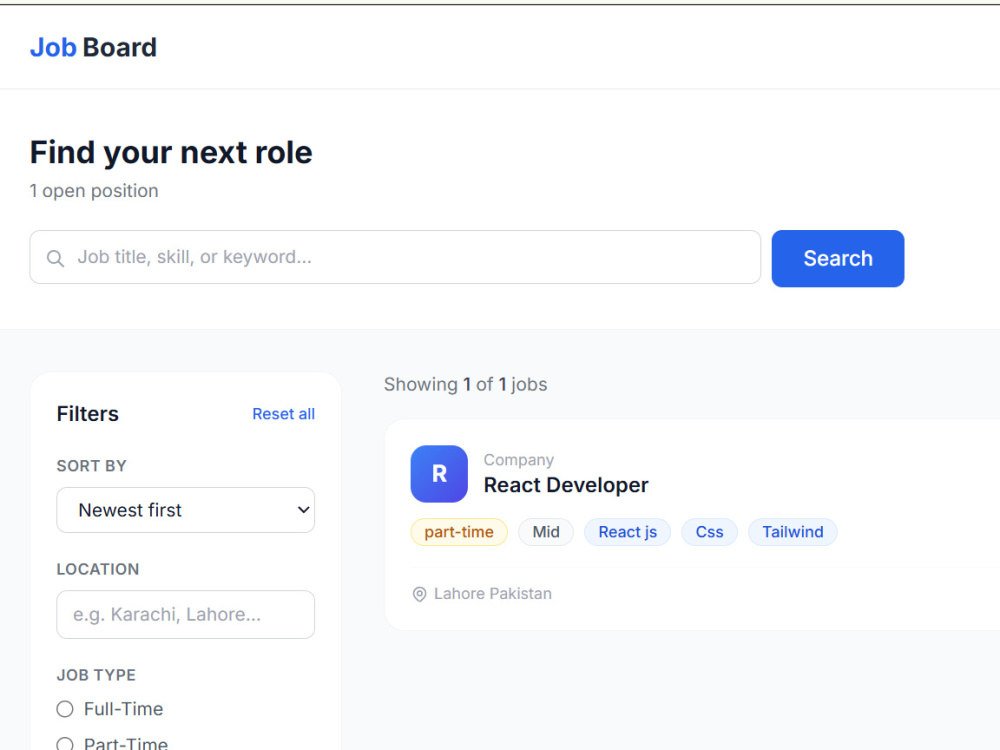
Task: Click the Tailwind skill tag
Action: [x=793, y=532]
